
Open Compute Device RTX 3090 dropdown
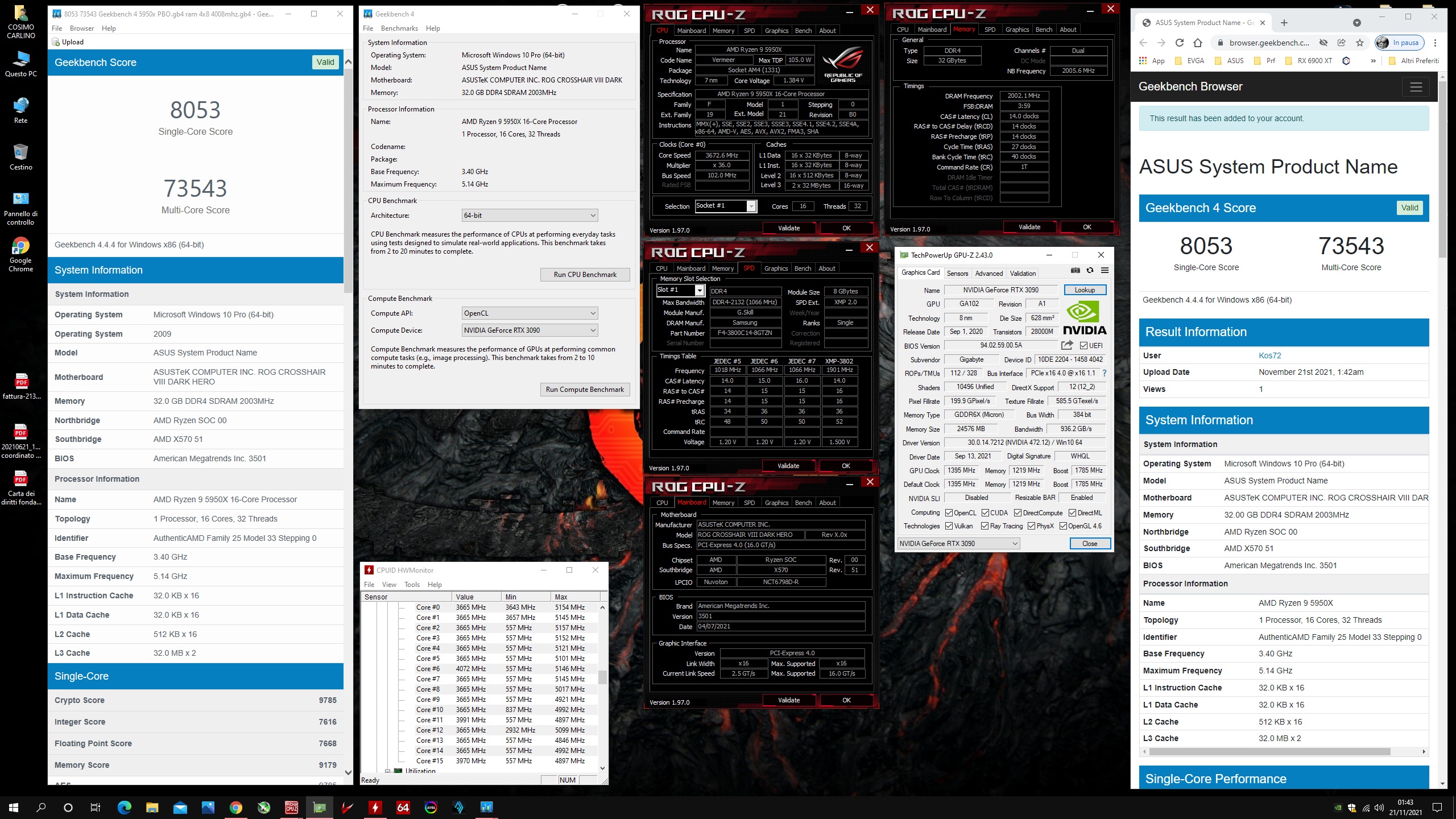pos(530,330)
